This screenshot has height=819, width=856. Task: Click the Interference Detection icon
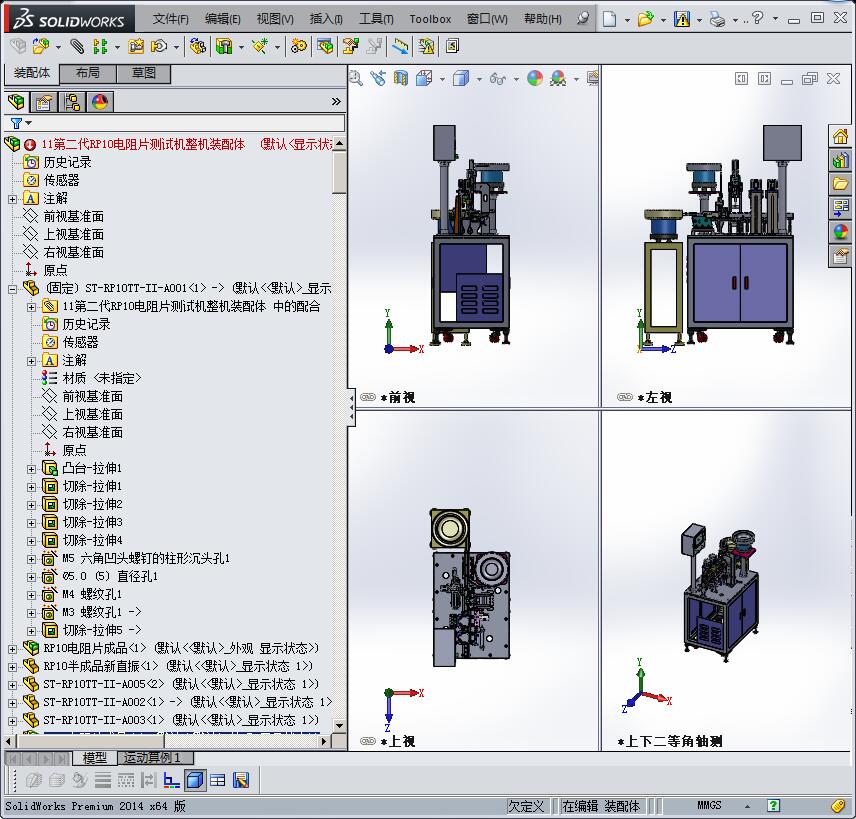pos(426,46)
